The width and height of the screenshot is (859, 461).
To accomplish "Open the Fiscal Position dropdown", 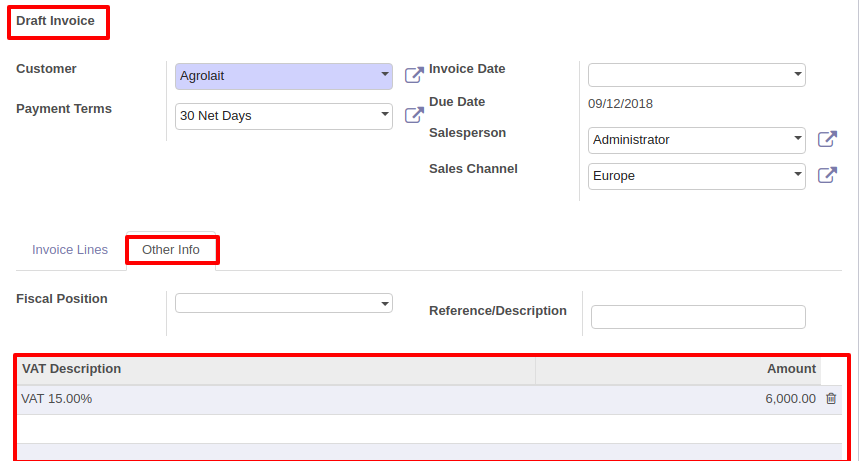I will tap(284, 303).
